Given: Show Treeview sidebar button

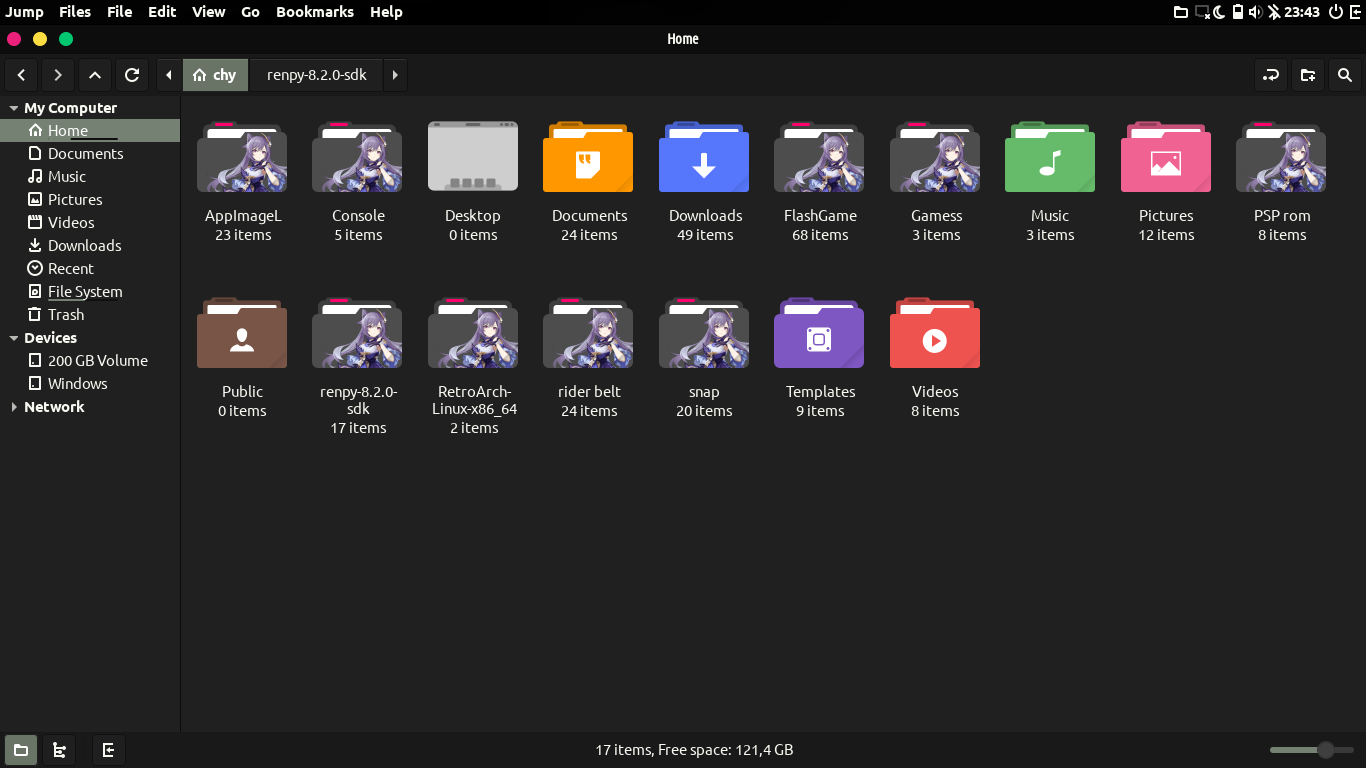Looking at the screenshot, I should click(x=59, y=750).
